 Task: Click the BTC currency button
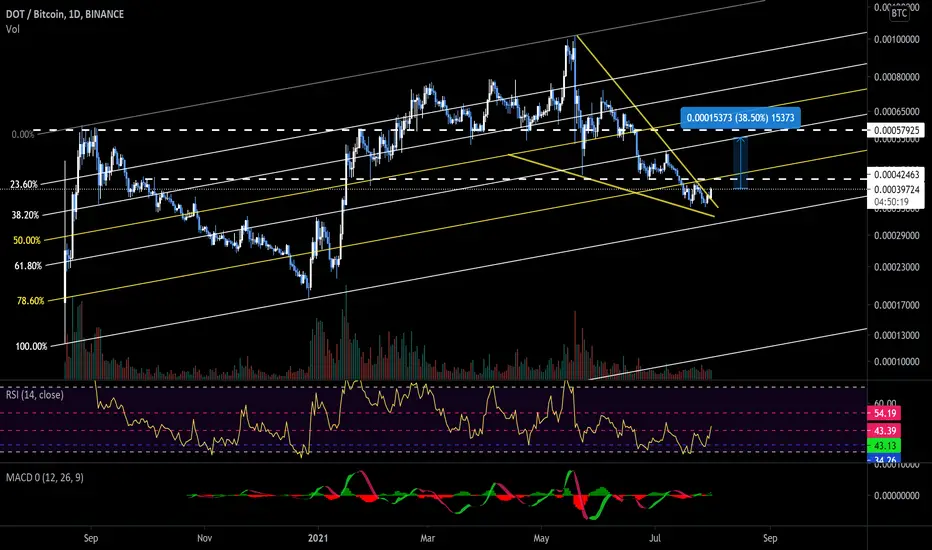coord(899,13)
